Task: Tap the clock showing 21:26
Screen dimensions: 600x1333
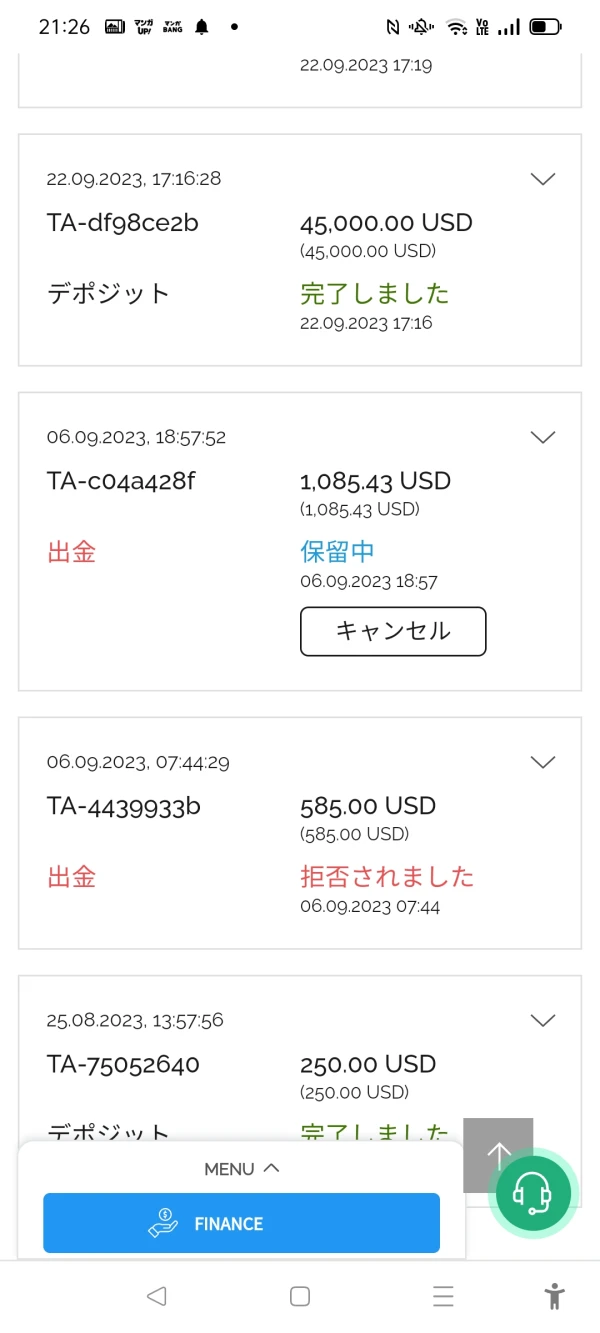Action: (x=62, y=27)
